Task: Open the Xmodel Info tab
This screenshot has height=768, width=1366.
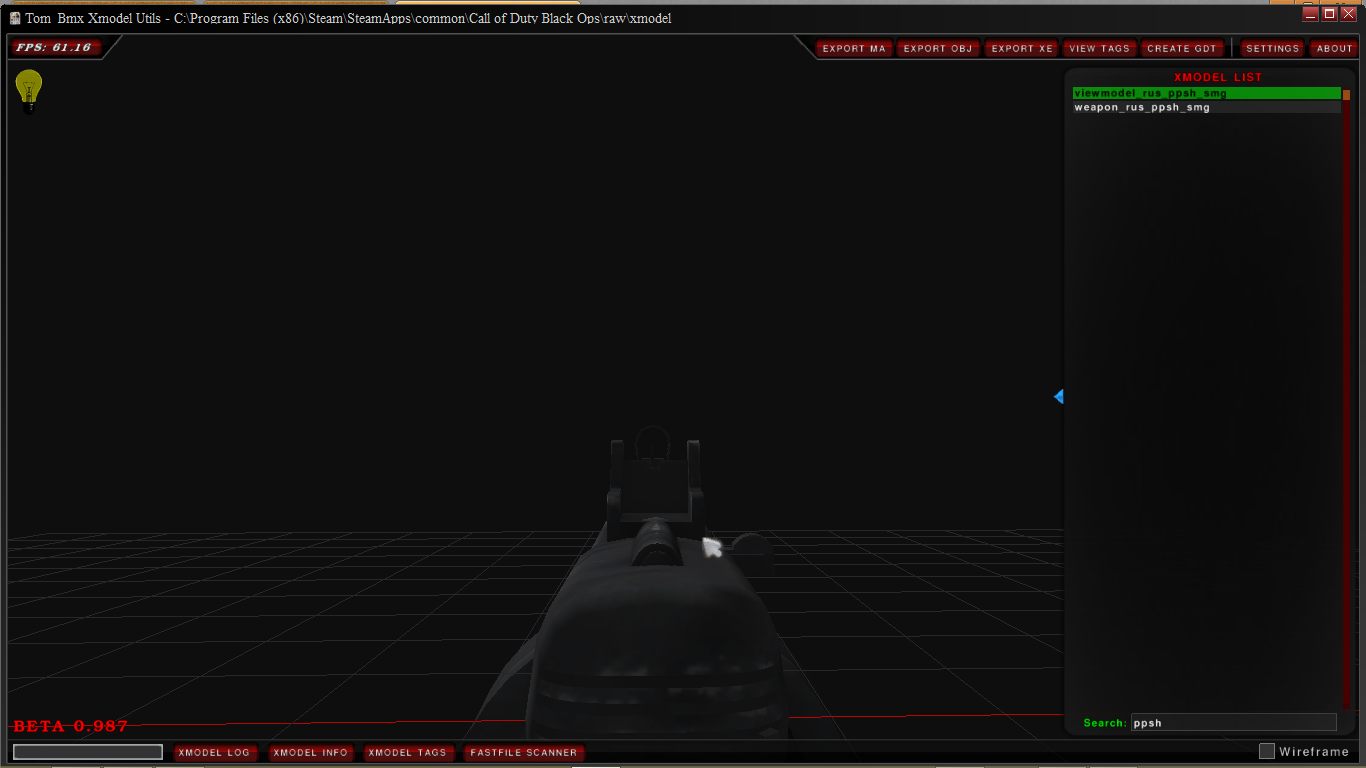Action: (310, 752)
